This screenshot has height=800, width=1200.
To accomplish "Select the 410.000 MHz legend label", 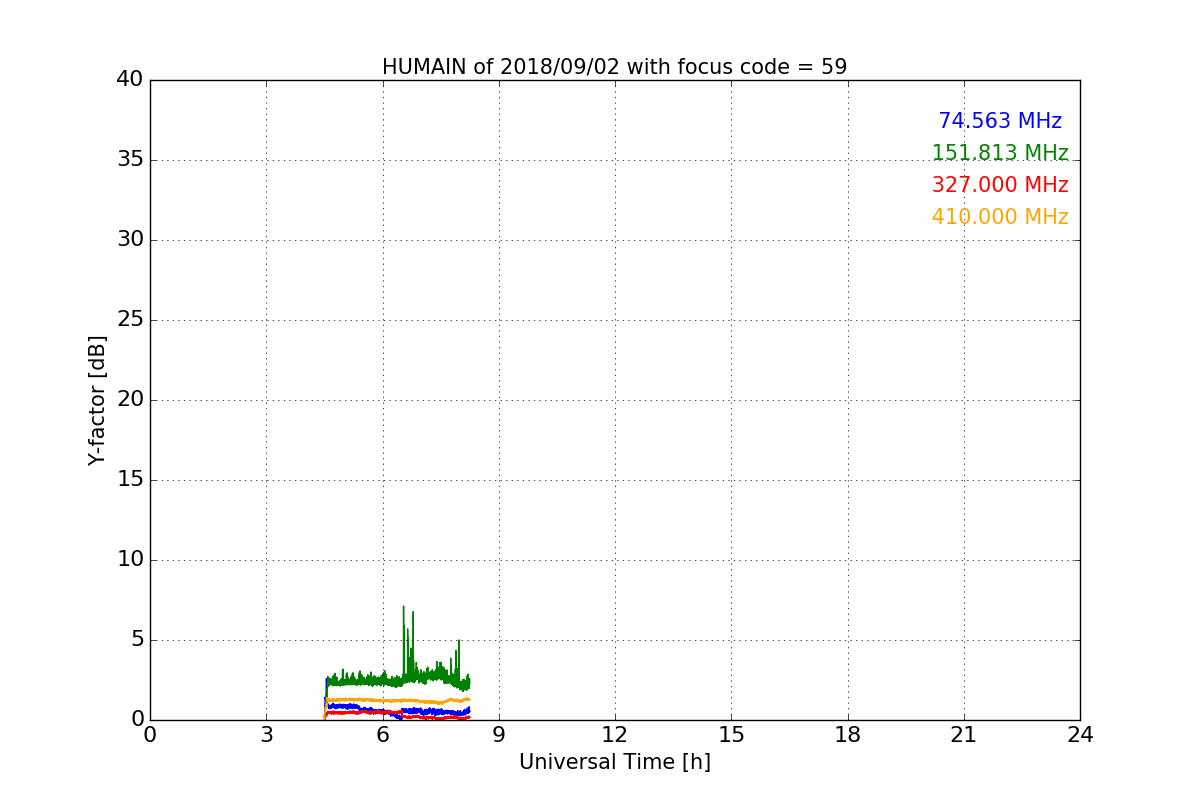I will pos(1000,217).
